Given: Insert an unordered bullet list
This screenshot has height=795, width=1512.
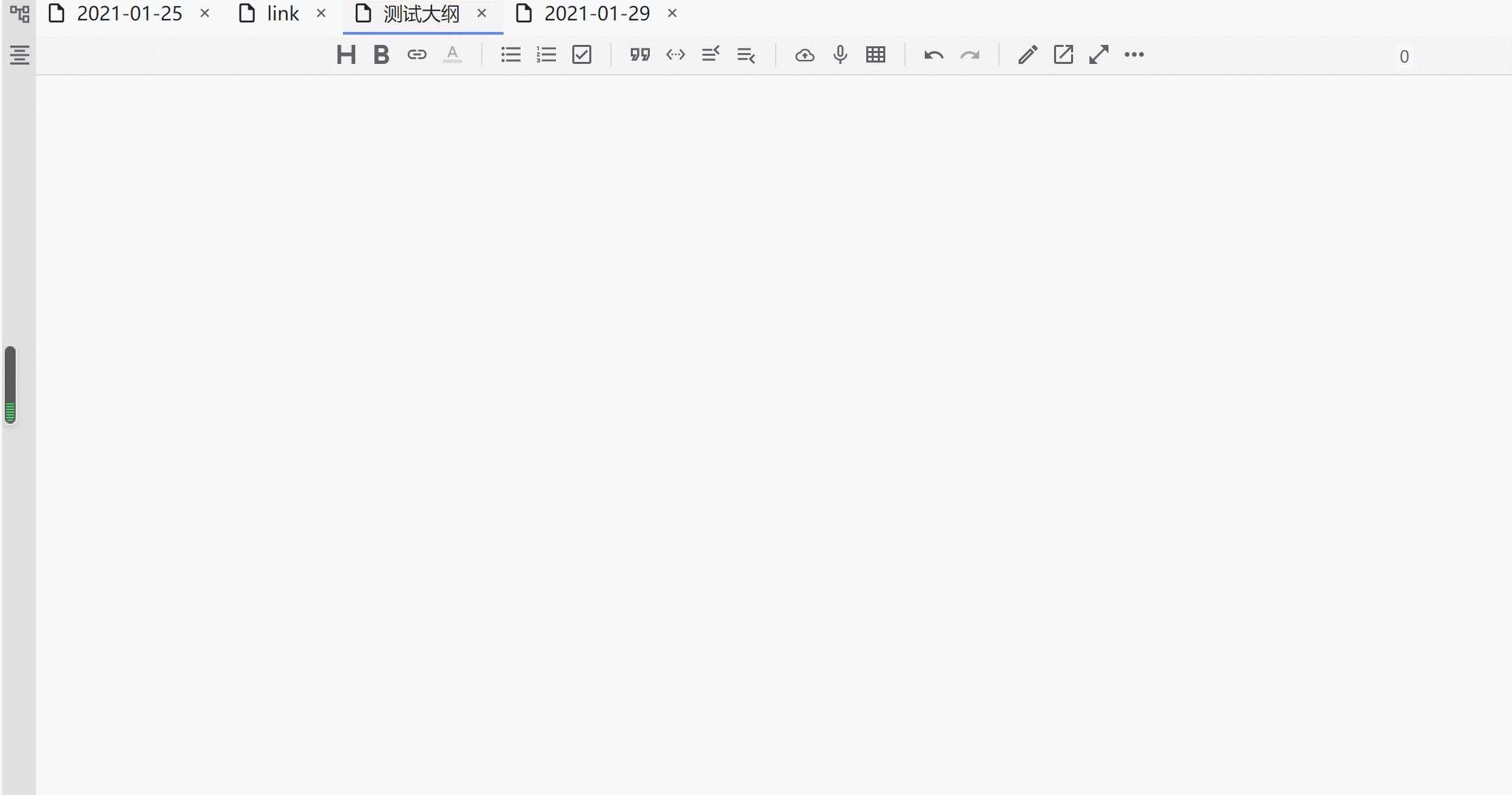Looking at the screenshot, I should pyautogui.click(x=510, y=55).
